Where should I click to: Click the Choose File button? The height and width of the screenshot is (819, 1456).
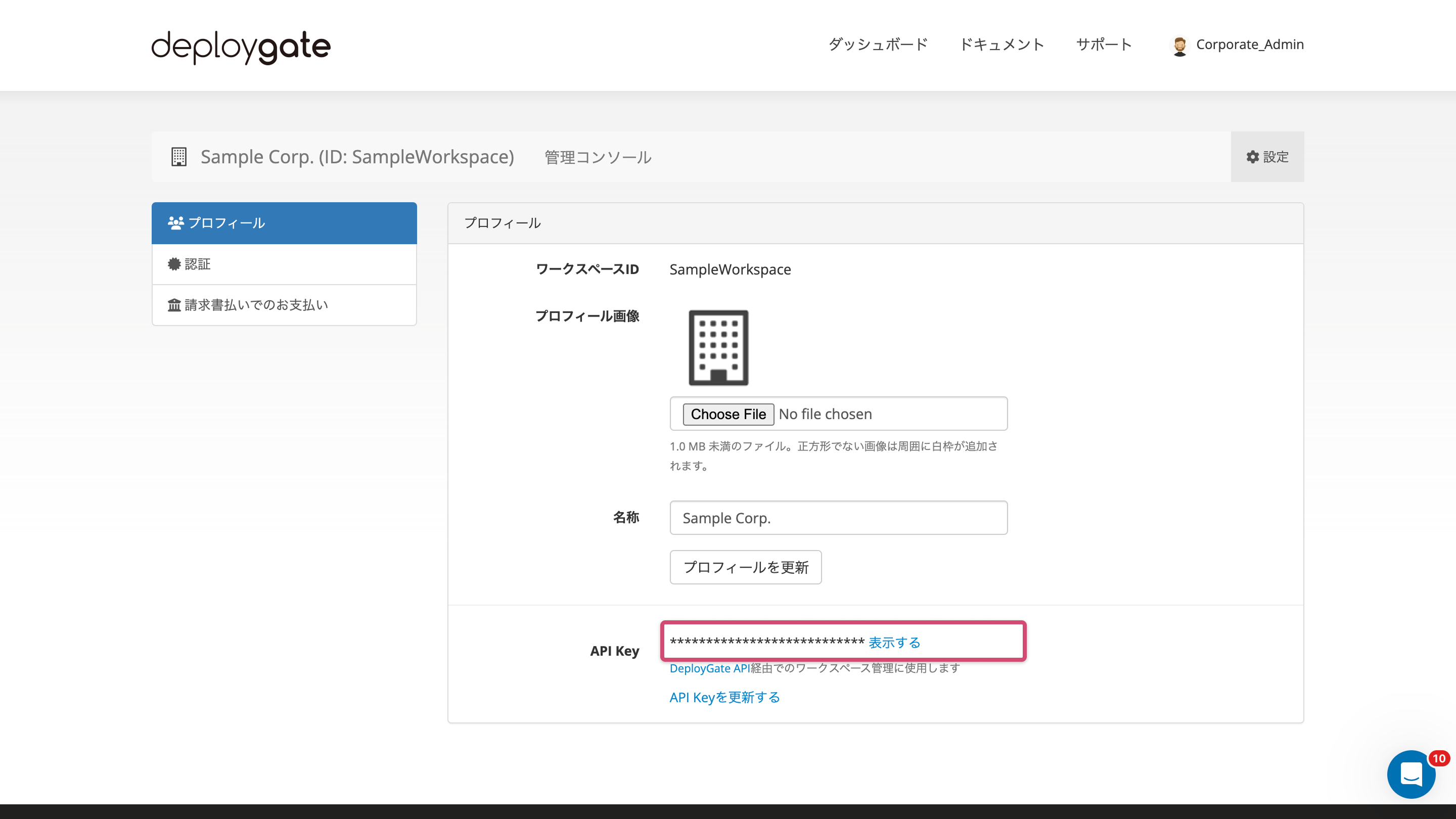[729, 414]
